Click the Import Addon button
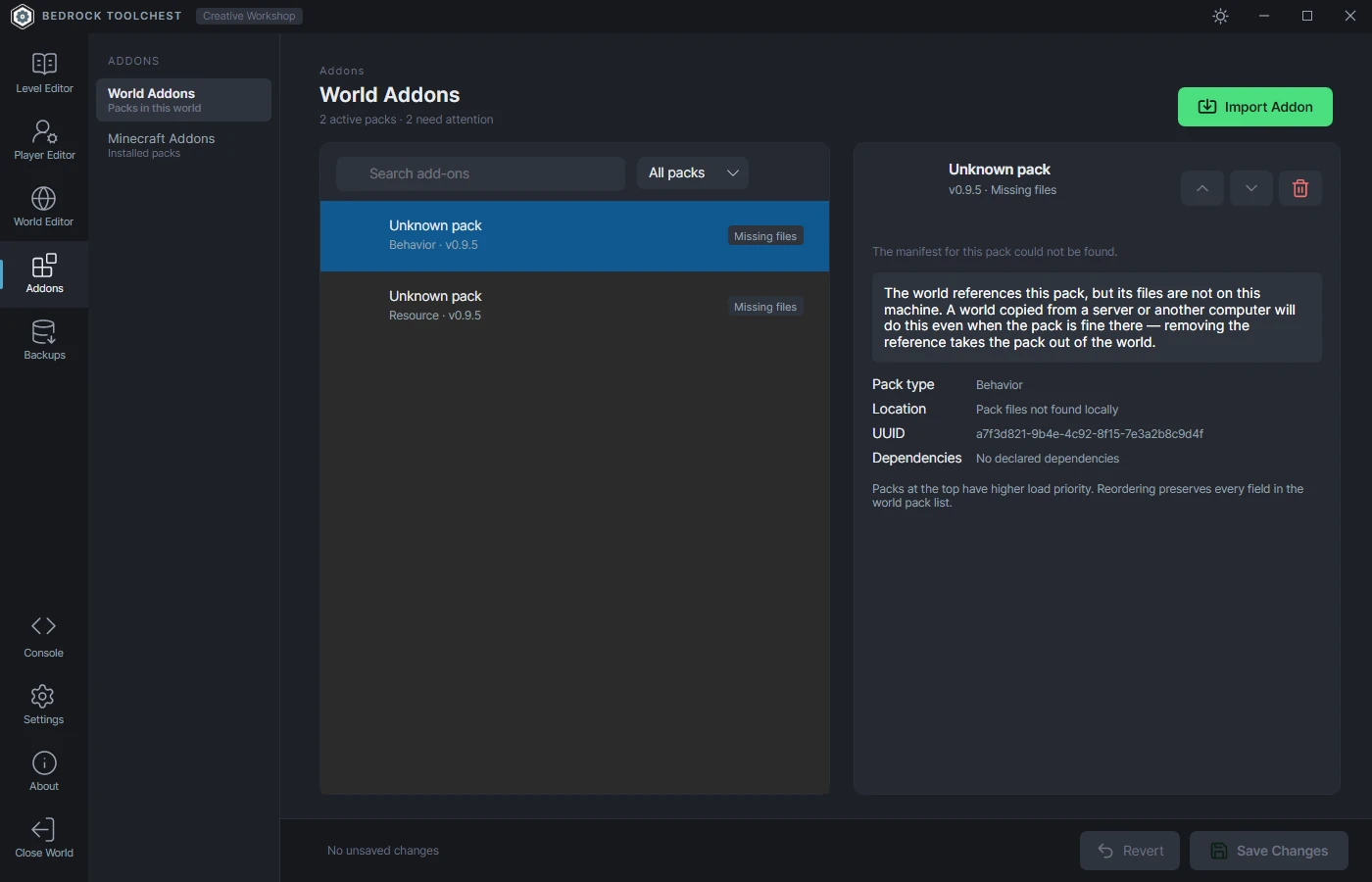Screen dimensions: 1372x882 pyautogui.click(x=1255, y=107)
